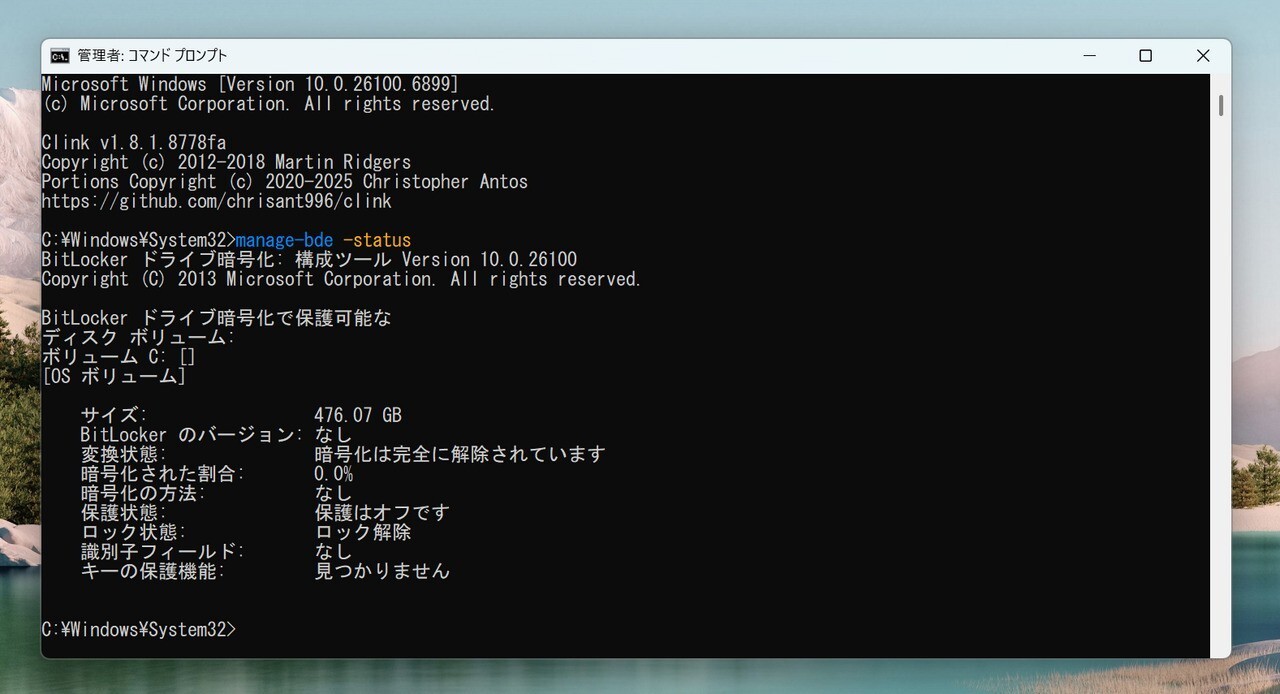Click "Copyright (c) 2012-2018 Martin Ridgers" line

[x=226, y=162]
